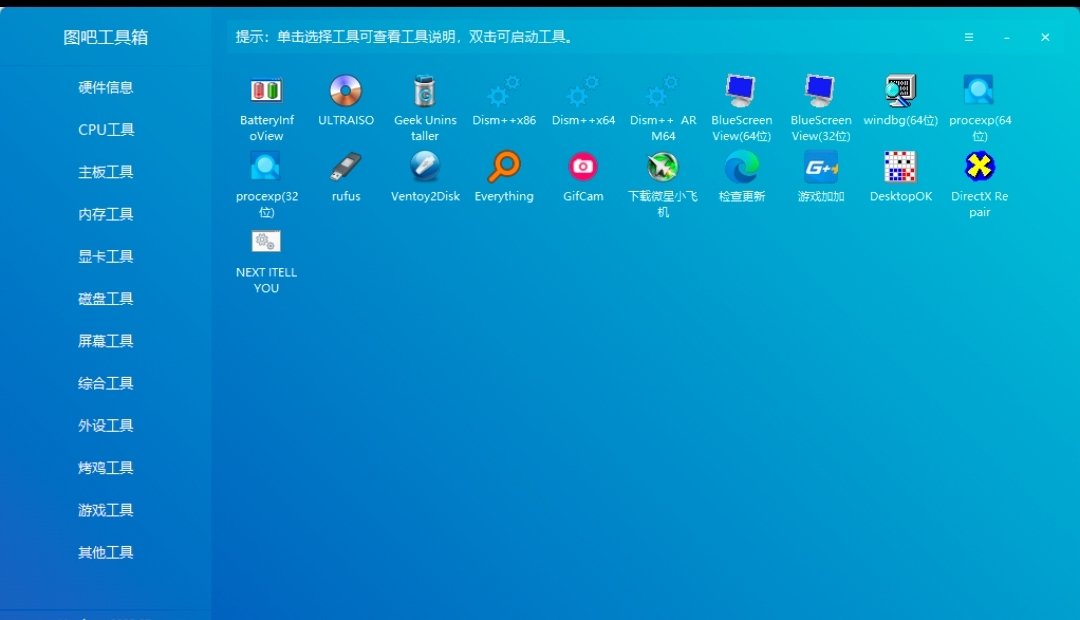Click the 提示 hint text bar
This screenshot has width=1080, height=620.
404,37
